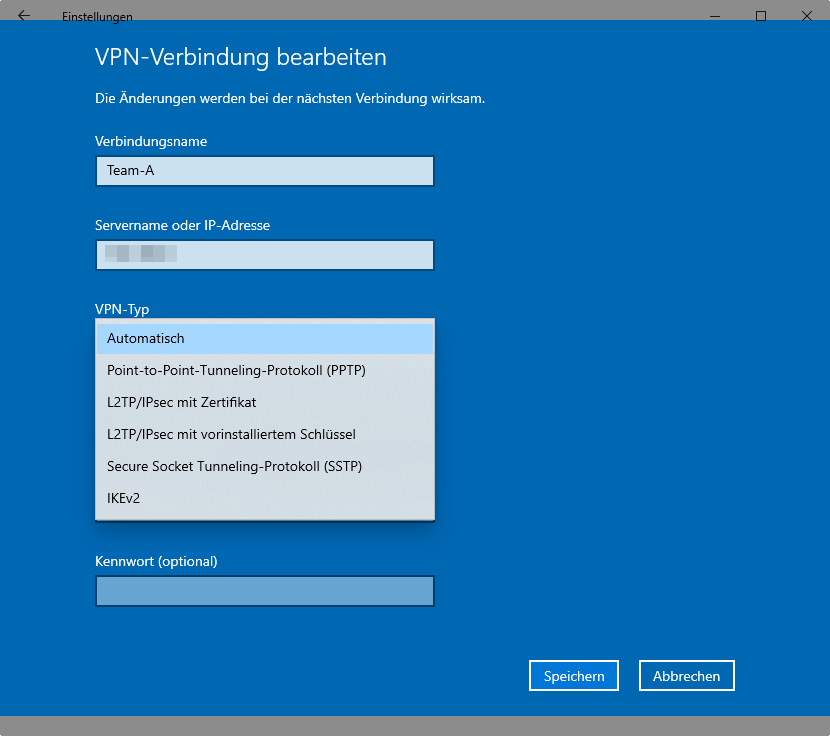Click the Servername oder IP-Adresse label
The image size is (830, 736).
[182, 226]
